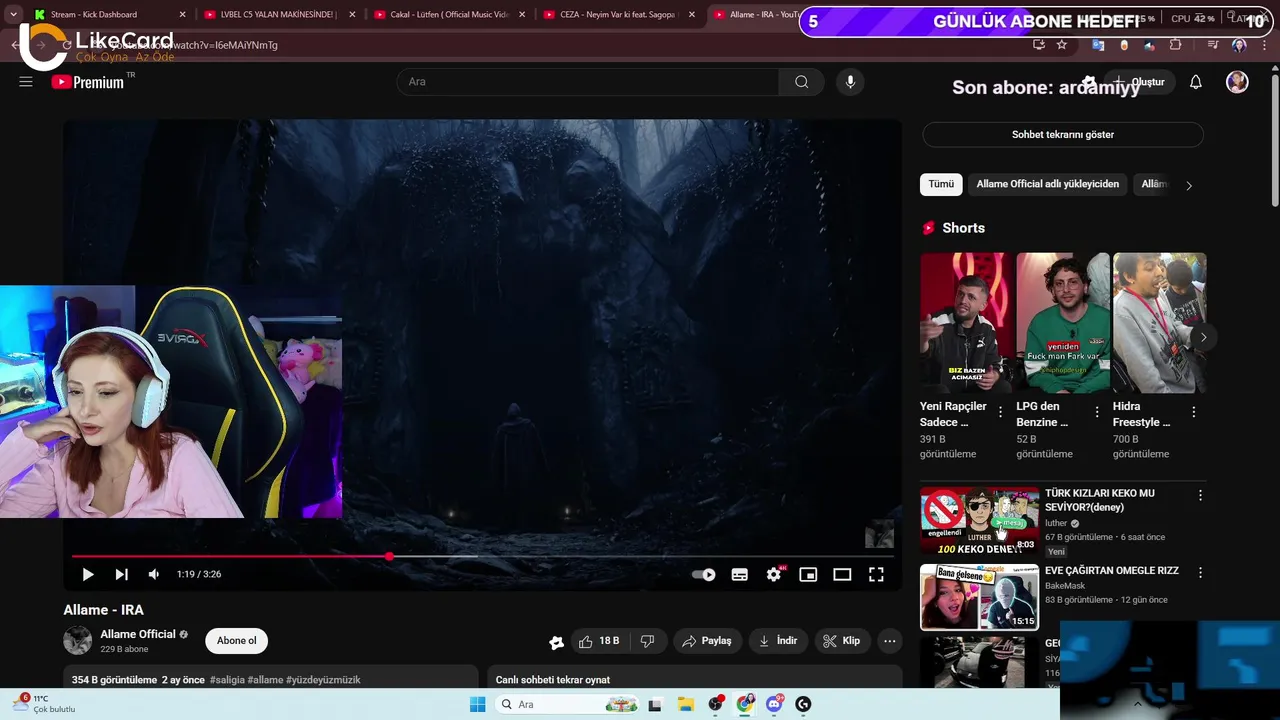This screenshot has height=720, width=1280.
Task: Open EVE ÇAĞIRTAN OMEGLE RIZZ video title
Action: coord(1112,571)
